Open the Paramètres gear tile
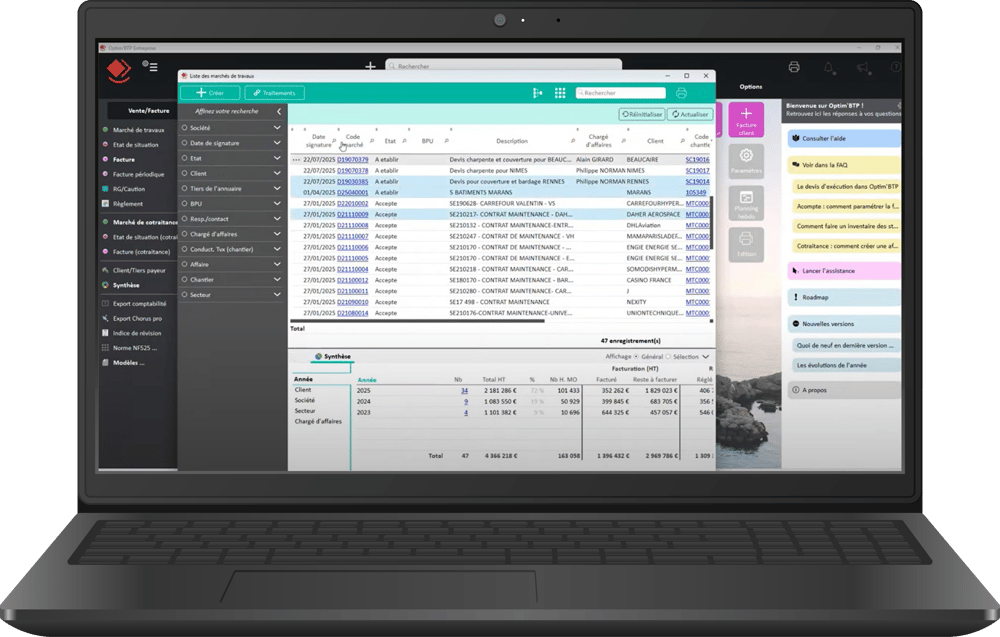The height and width of the screenshot is (637, 1000). coord(746,159)
